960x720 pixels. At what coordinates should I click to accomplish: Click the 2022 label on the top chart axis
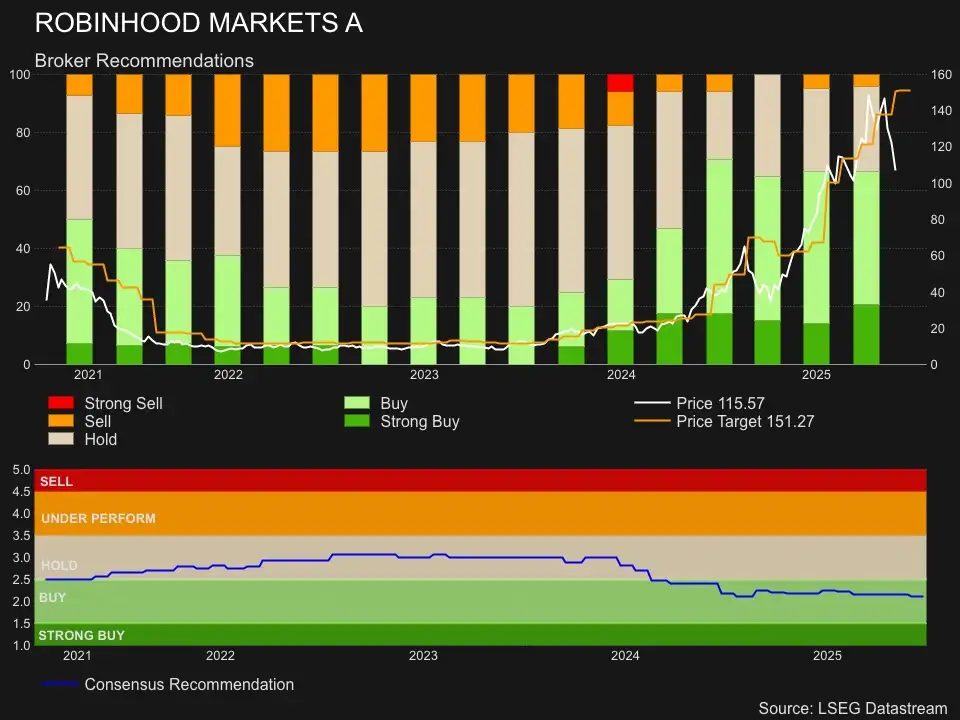pos(228,375)
